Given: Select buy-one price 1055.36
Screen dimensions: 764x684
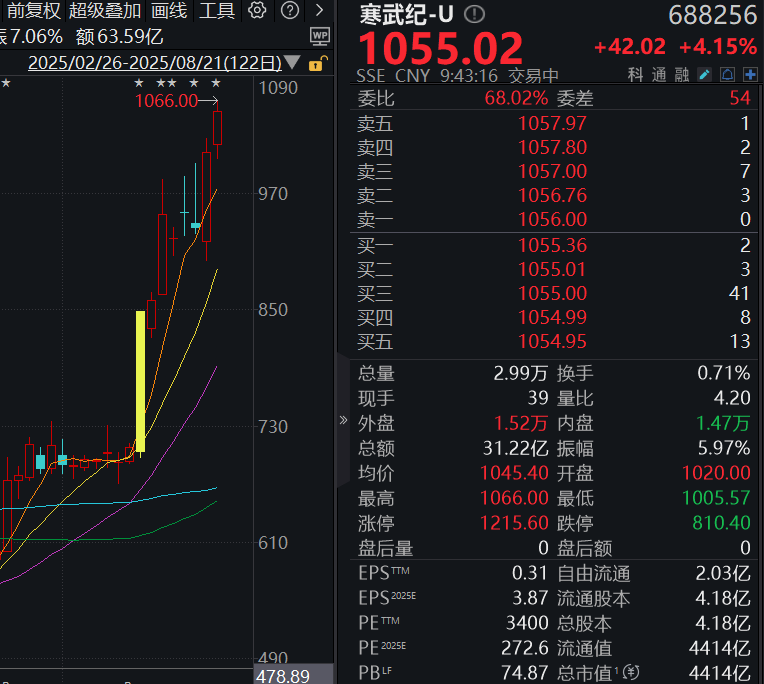Looking at the screenshot, I should point(552,246).
